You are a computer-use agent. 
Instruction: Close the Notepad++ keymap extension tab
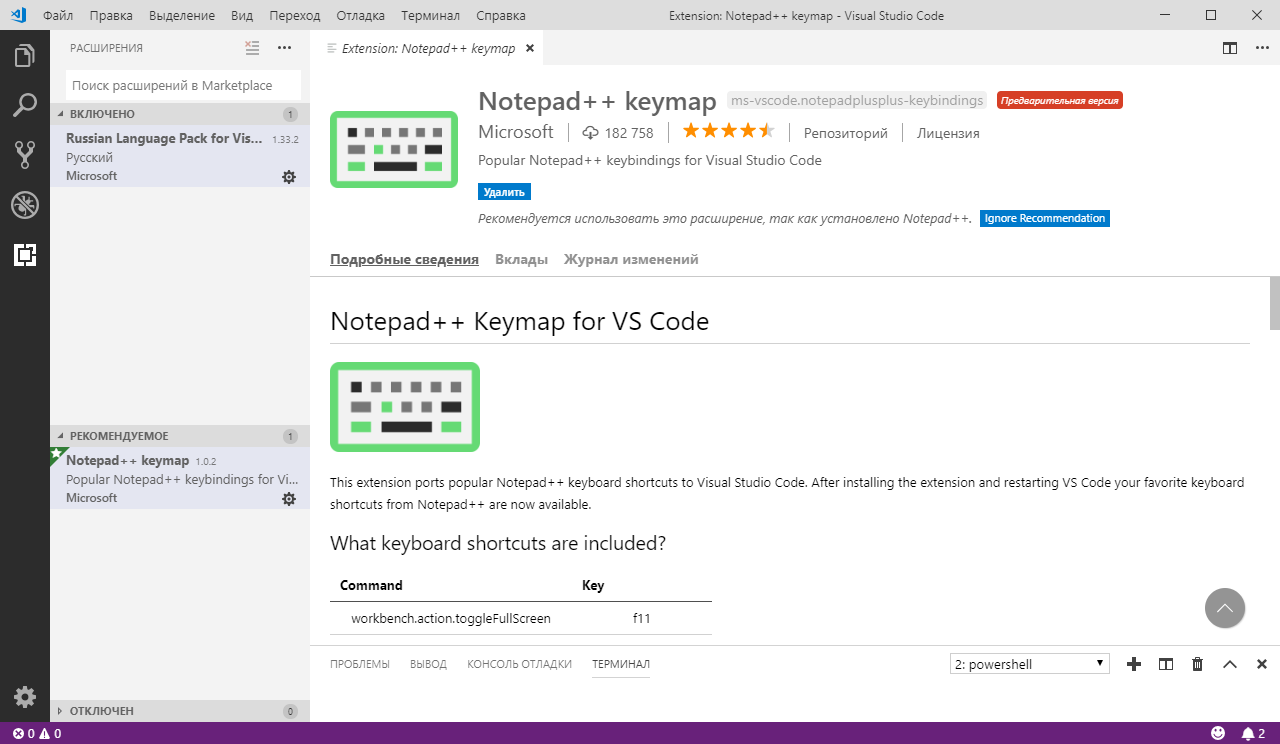coord(530,48)
